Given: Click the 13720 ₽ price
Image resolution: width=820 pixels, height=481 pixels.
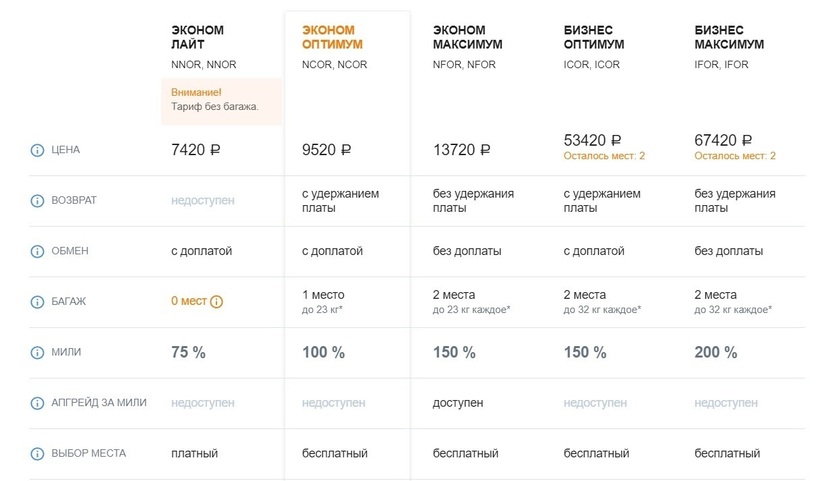Looking at the screenshot, I should pos(462,151).
